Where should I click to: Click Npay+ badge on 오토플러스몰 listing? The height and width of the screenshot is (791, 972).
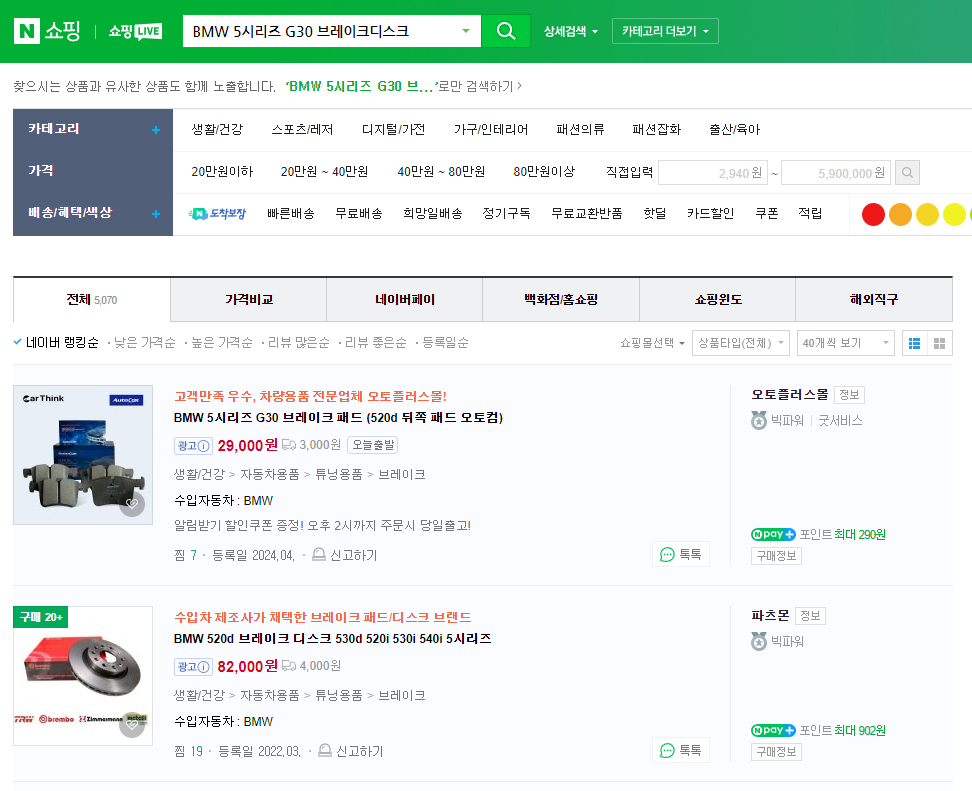pyautogui.click(x=773, y=534)
